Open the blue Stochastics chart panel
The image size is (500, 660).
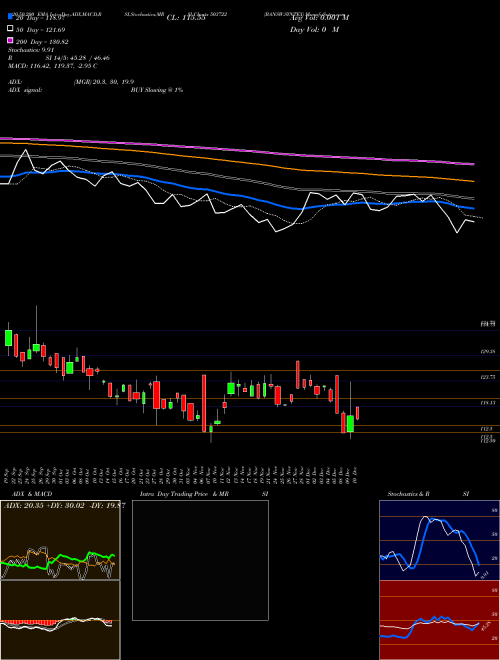click(439, 540)
